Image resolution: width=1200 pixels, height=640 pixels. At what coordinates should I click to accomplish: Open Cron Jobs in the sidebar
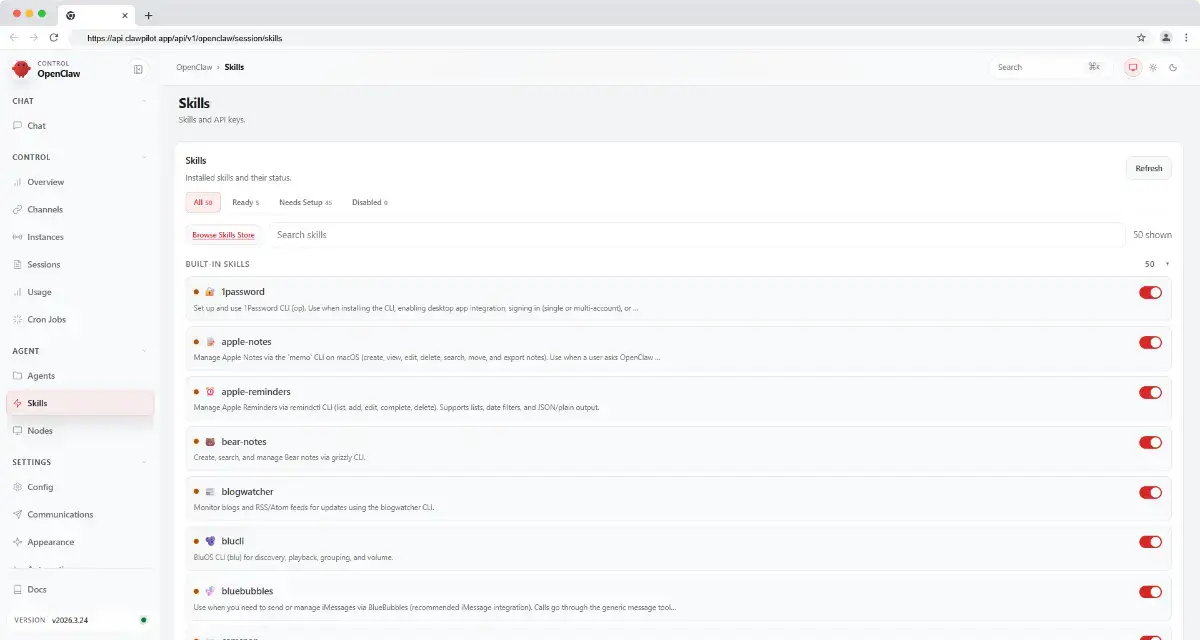pyautogui.click(x=80, y=320)
